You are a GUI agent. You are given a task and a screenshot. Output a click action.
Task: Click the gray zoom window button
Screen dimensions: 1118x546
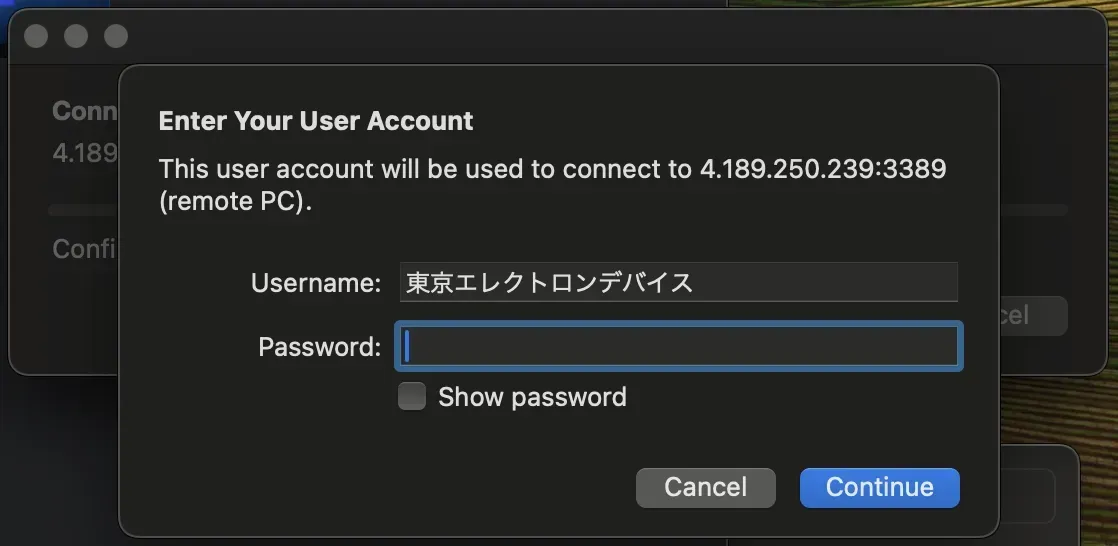pyautogui.click(x=116, y=36)
